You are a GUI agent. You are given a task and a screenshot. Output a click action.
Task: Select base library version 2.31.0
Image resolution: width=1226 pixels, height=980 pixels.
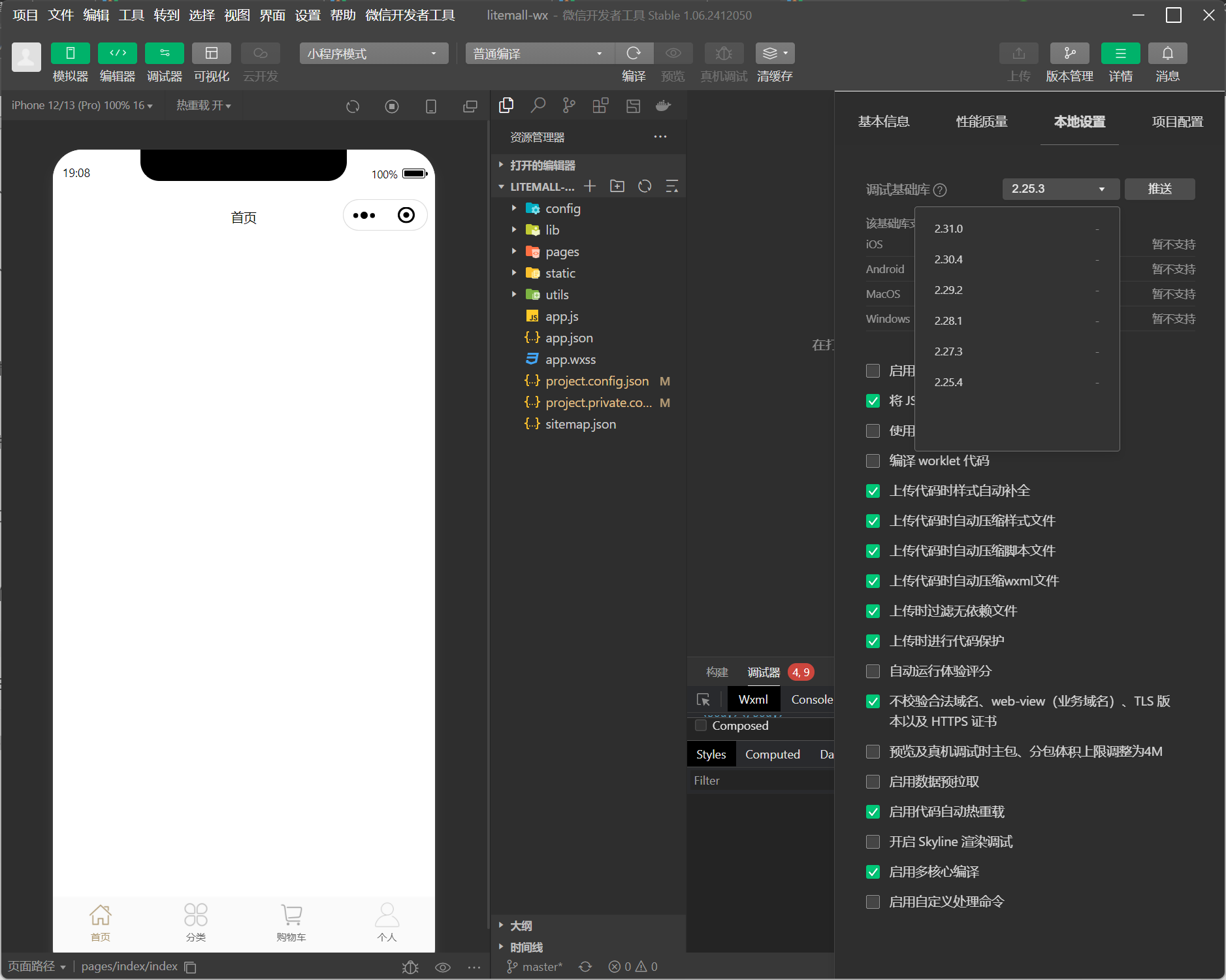(1017, 229)
